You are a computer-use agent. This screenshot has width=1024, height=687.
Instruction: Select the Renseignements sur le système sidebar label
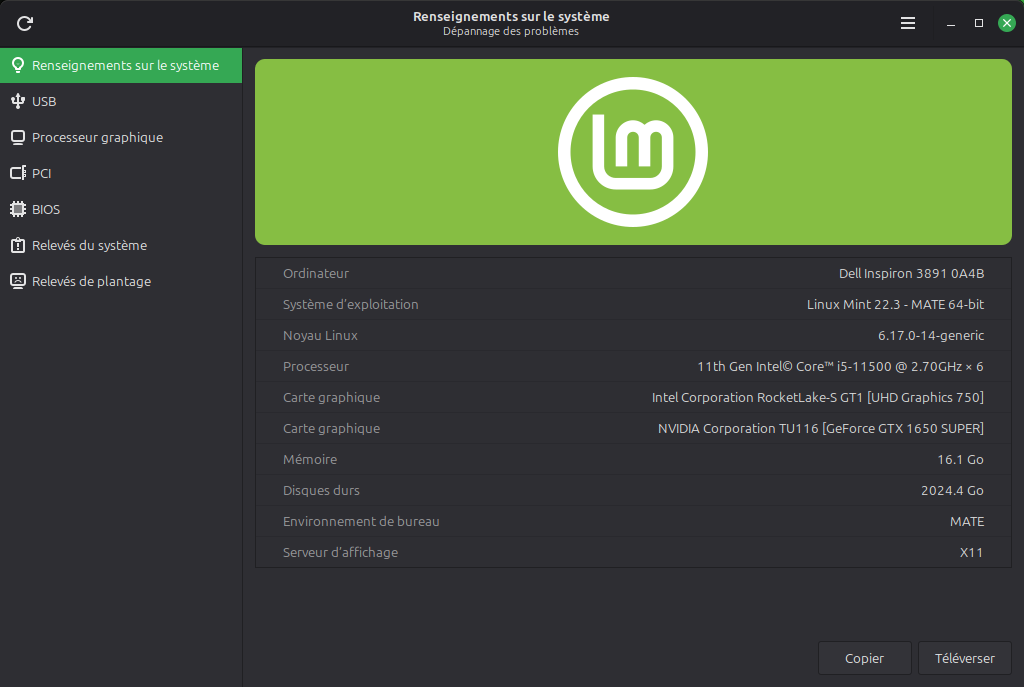pyautogui.click(x=125, y=65)
